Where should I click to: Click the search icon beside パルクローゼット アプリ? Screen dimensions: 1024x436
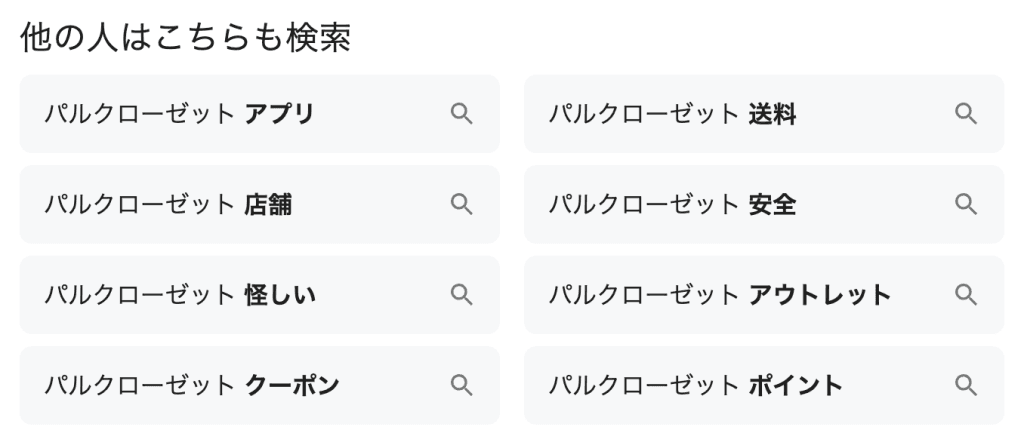click(x=461, y=113)
